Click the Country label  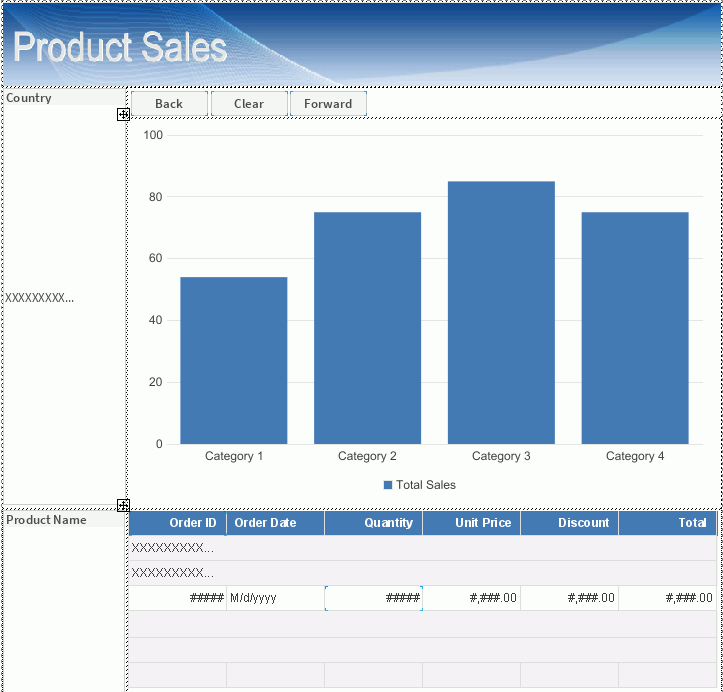tap(29, 98)
